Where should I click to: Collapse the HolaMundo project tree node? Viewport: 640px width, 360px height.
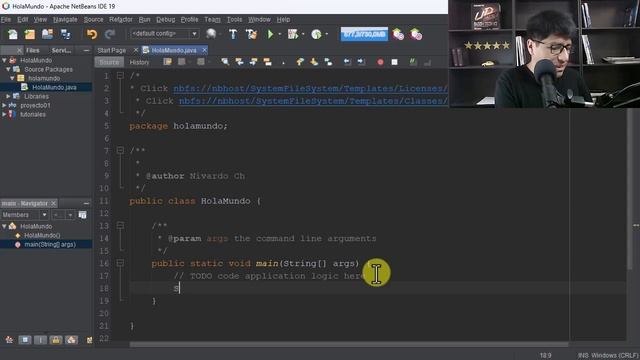coord(4,60)
